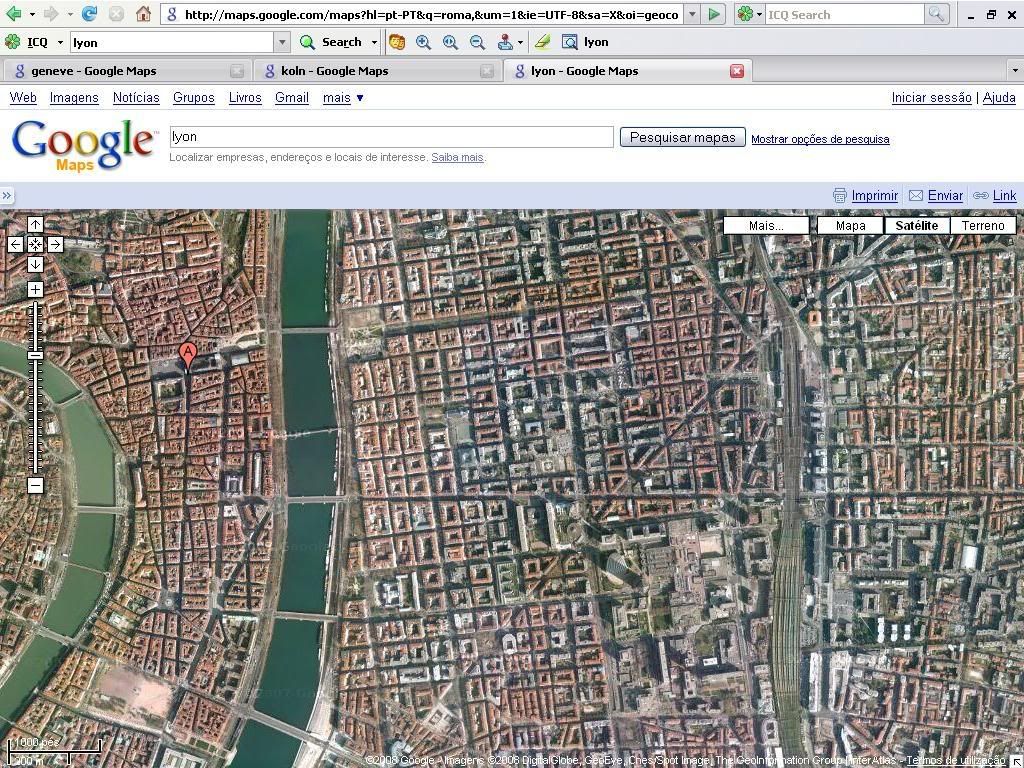Pan the map left with the arrow
This screenshot has height=768, width=1024.
coord(15,244)
